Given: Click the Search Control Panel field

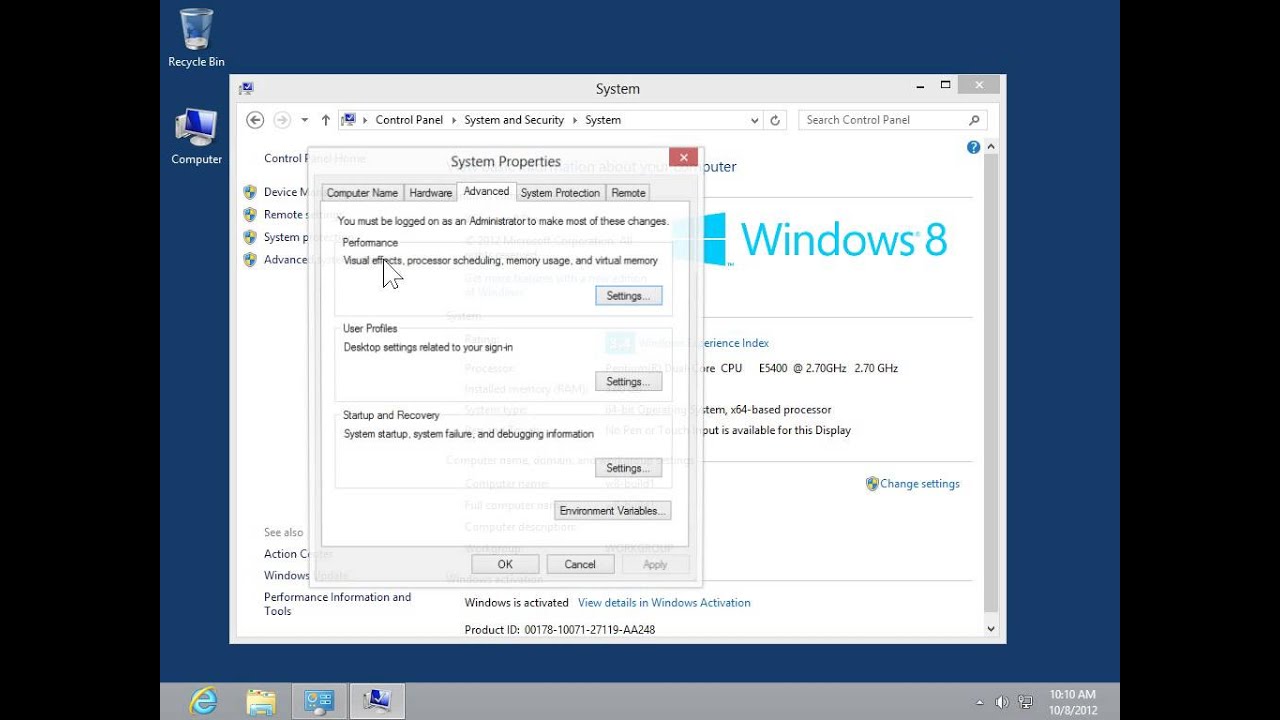Looking at the screenshot, I should pos(893,120).
